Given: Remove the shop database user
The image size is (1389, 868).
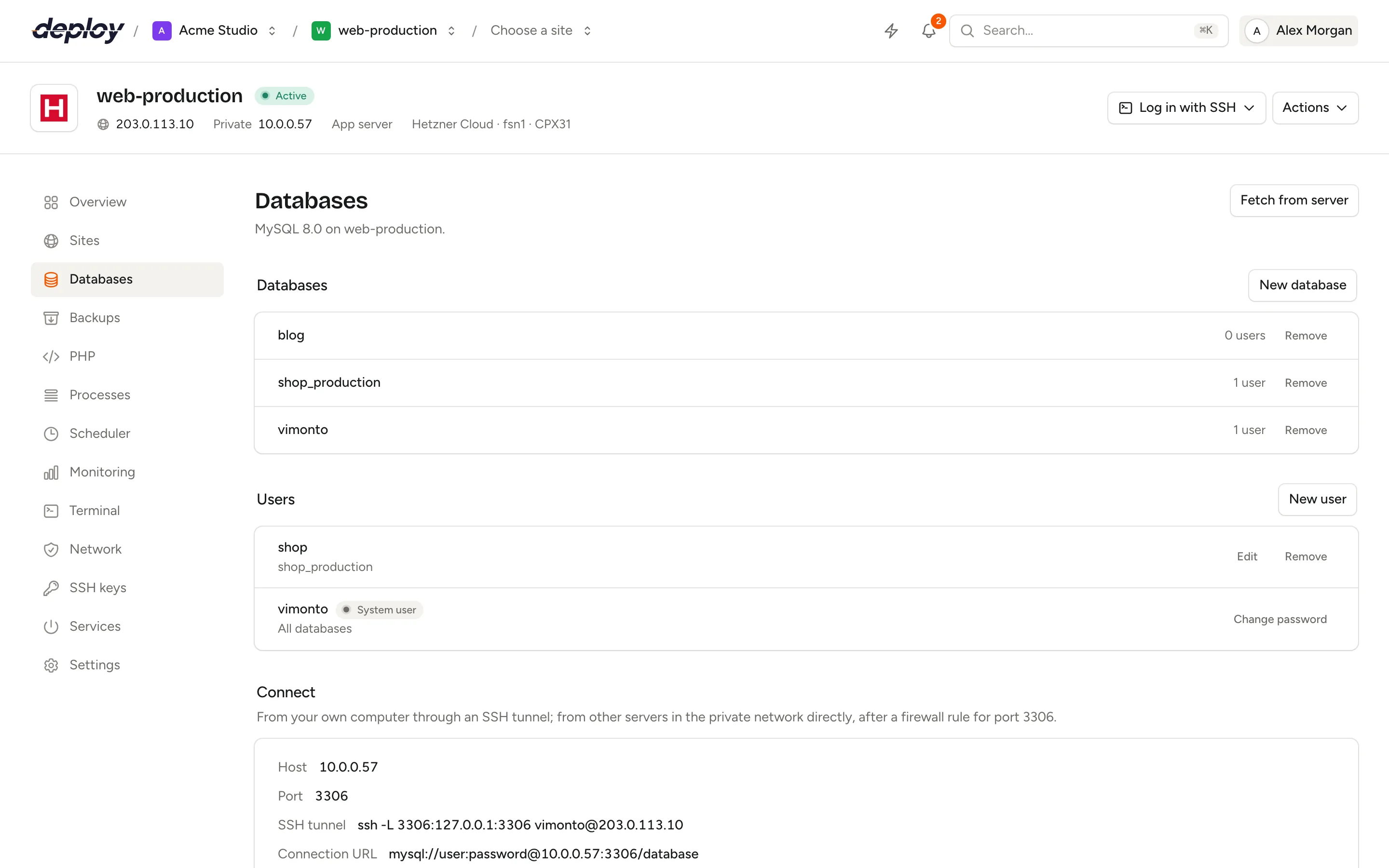Looking at the screenshot, I should [1305, 557].
